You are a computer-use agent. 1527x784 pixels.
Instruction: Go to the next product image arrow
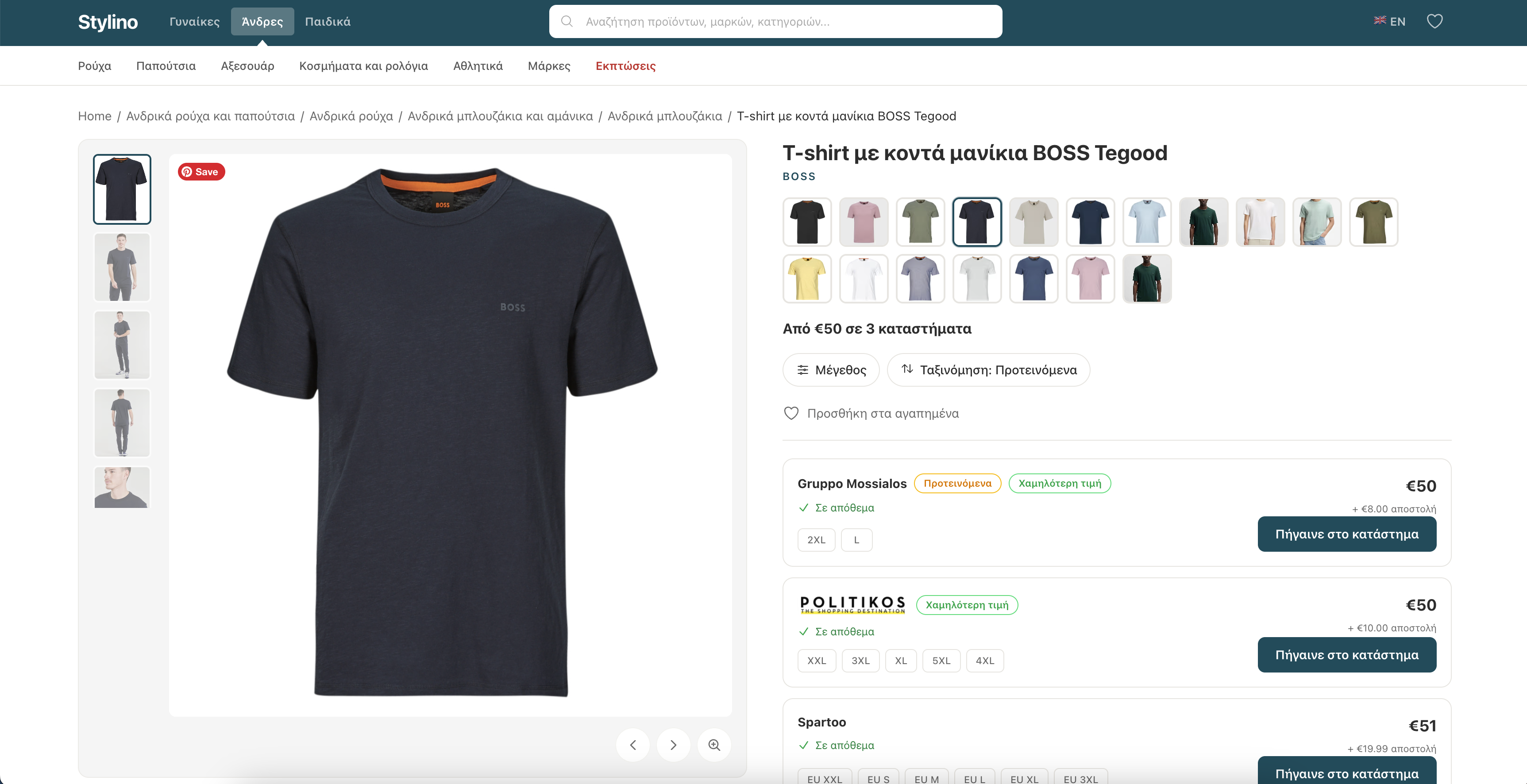(673, 745)
